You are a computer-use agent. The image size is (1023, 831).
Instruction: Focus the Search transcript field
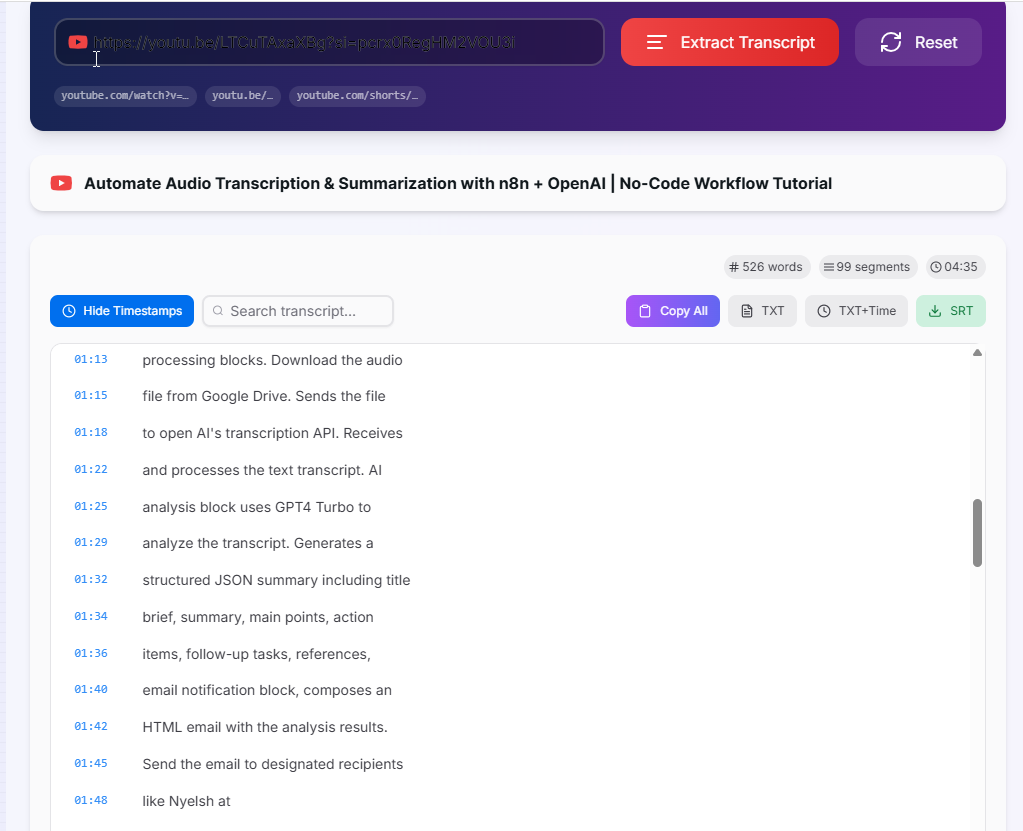tap(298, 311)
